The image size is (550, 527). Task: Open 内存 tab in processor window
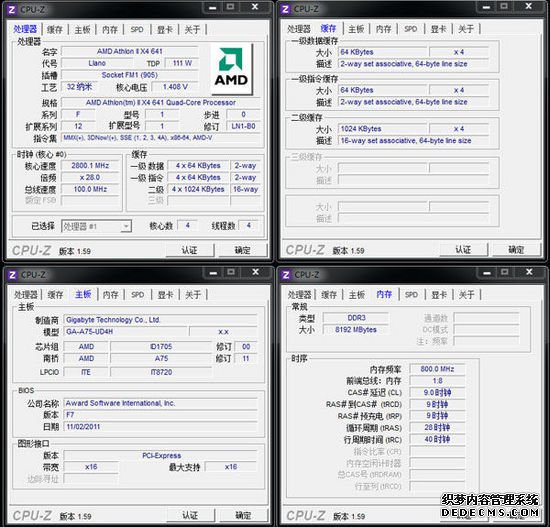coord(110,29)
